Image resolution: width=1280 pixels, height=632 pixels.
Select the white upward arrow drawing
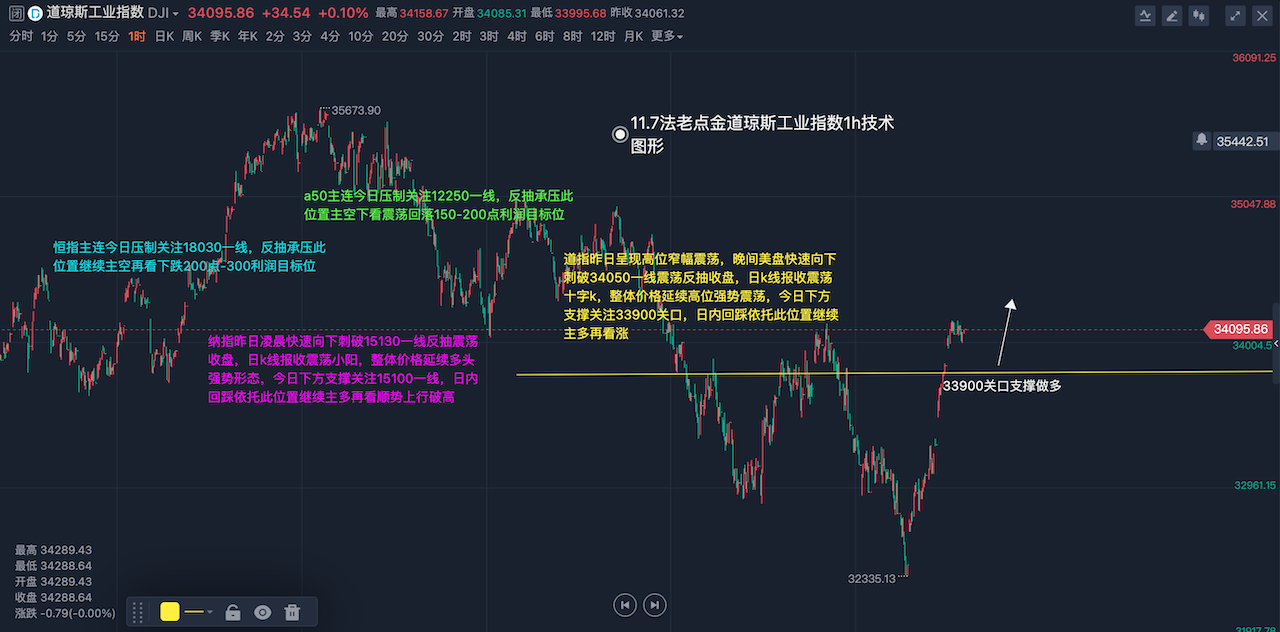(x=1005, y=333)
